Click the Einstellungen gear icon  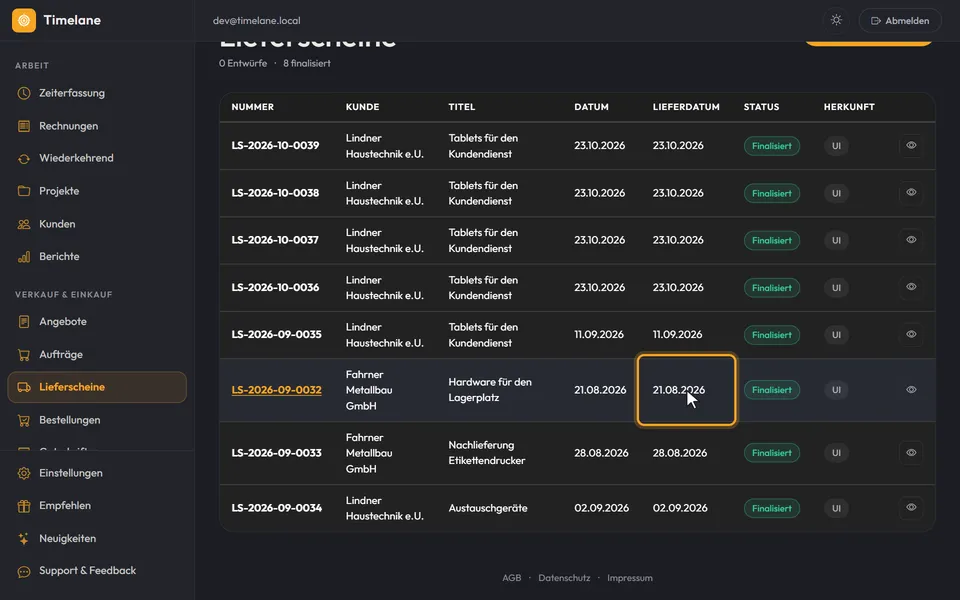(x=24, y=473)
